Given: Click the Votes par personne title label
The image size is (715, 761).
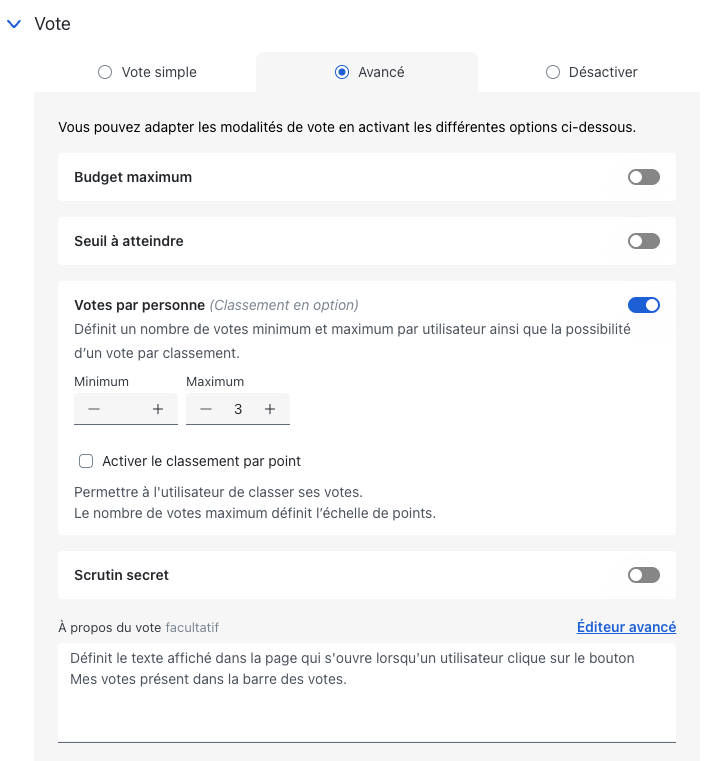Looking at the screenshot, I should [x=139, y=305].
